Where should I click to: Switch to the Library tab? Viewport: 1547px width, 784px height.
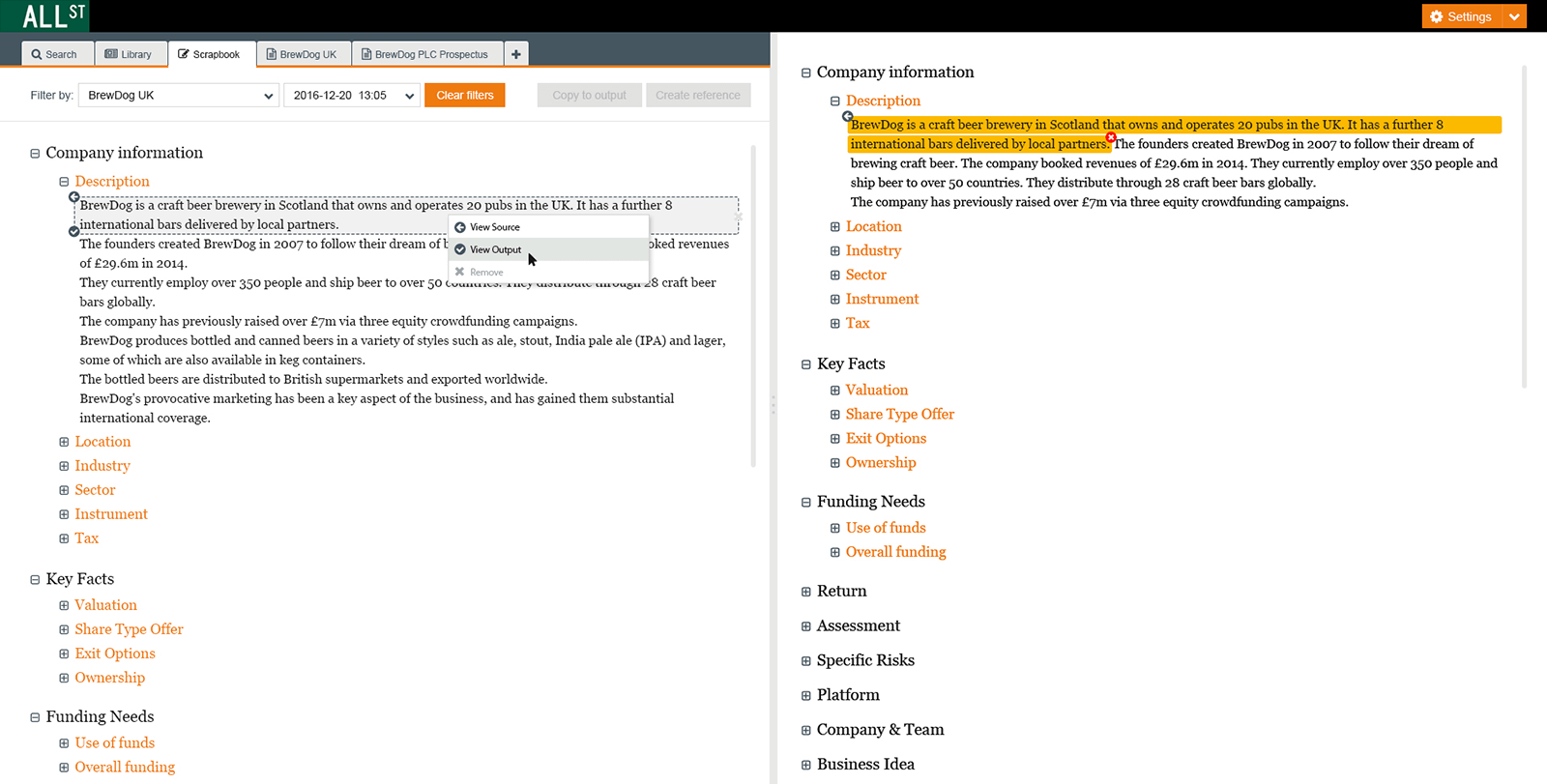point(131,54)
